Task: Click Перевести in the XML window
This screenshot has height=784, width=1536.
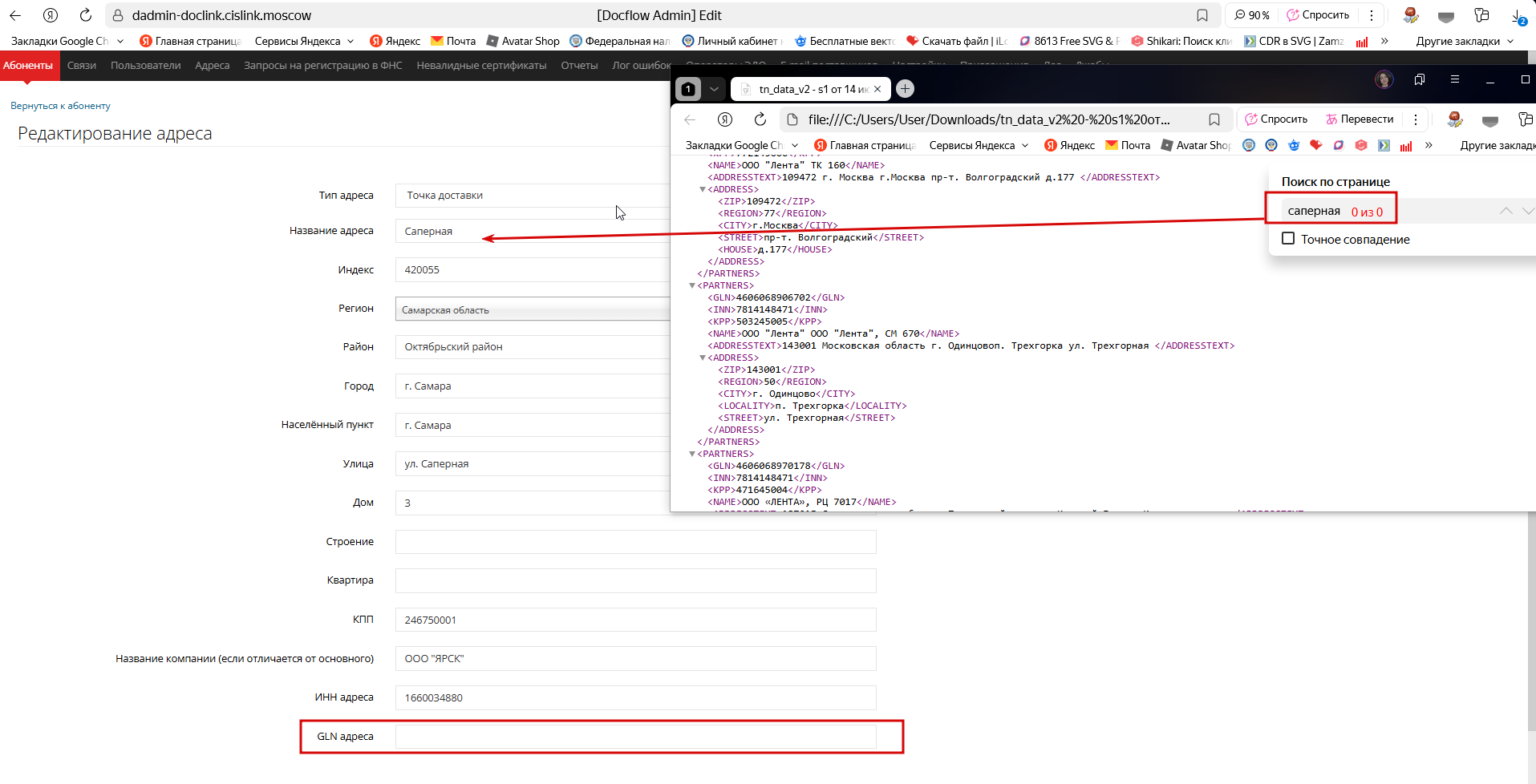Action: pos(1360,119)
